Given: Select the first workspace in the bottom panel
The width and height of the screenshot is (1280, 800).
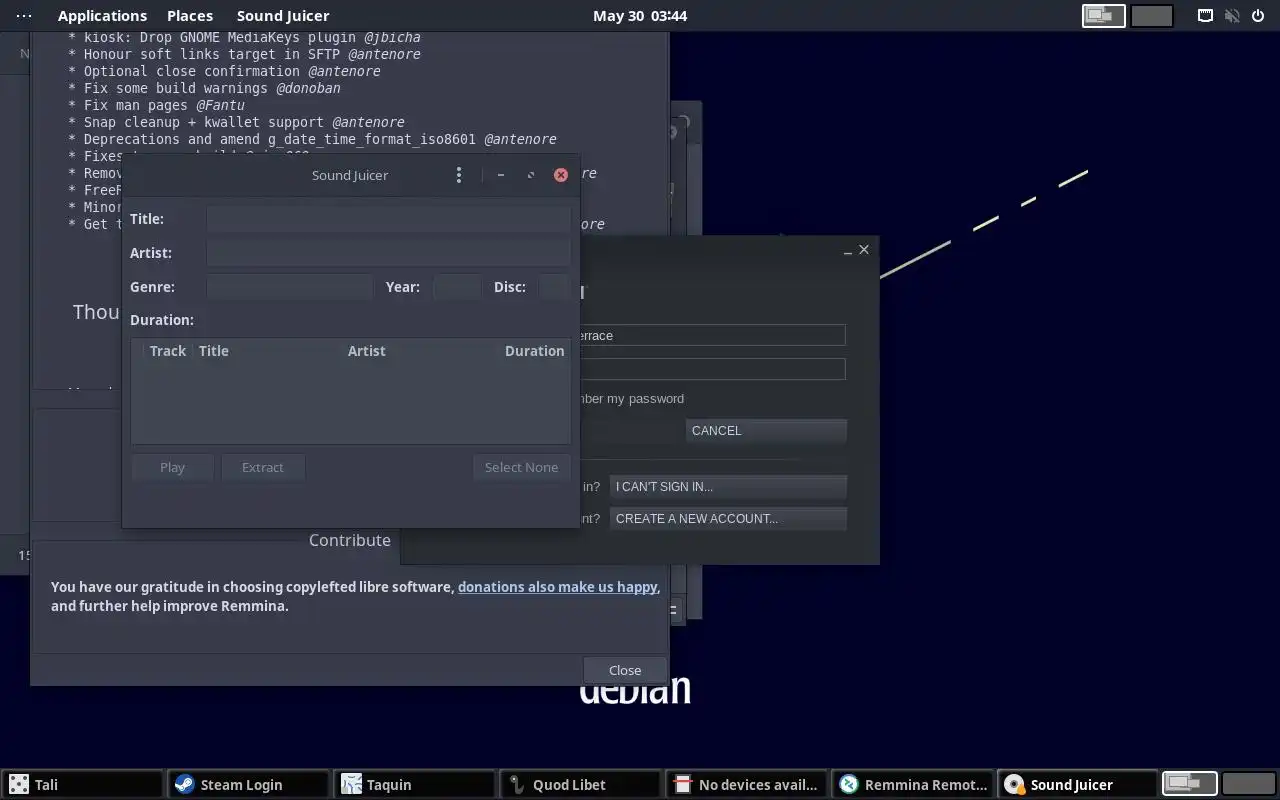Looking at the screenshot, I should pos(1189,784).
